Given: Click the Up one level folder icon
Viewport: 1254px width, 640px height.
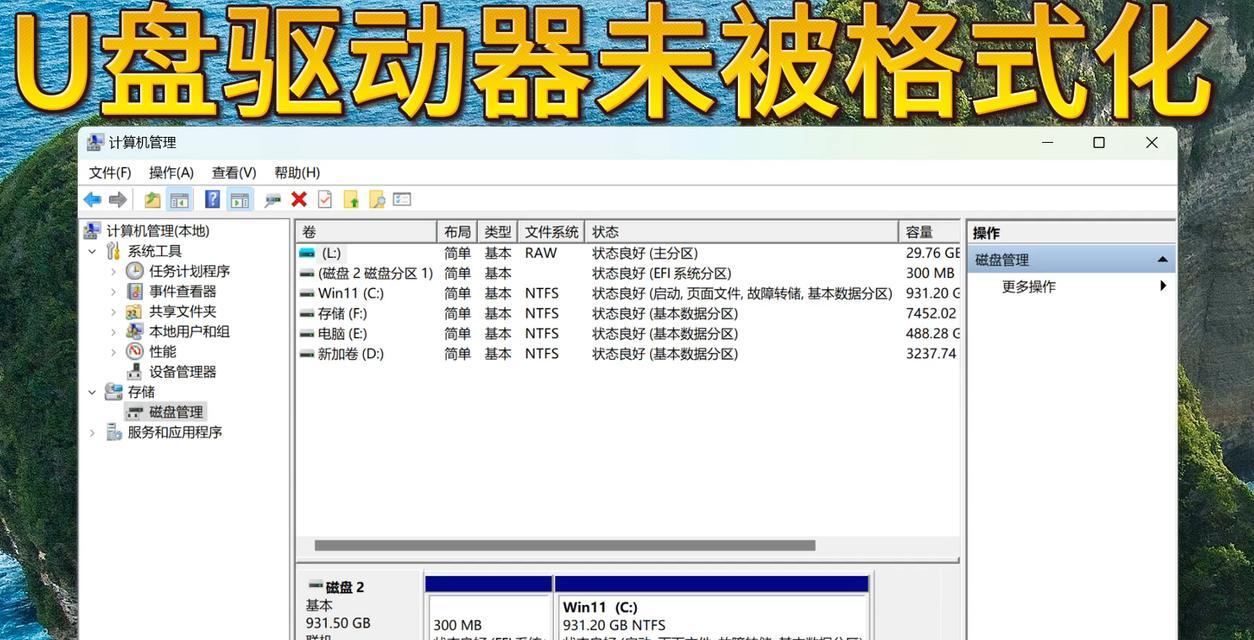Looking at the screenshot, I should pyautogui.click(x=152, y=199).
